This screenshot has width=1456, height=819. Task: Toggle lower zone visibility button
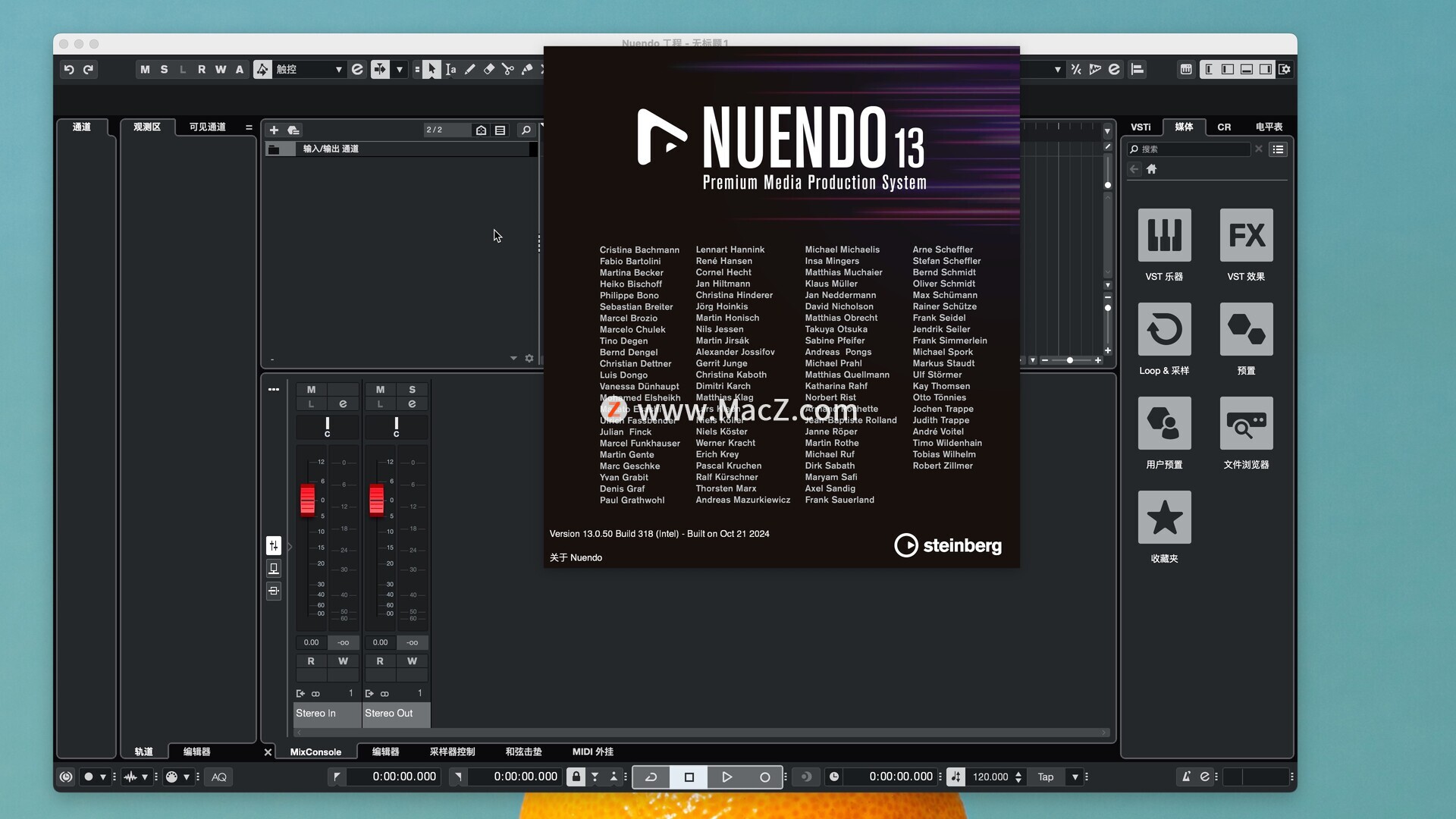pos(1247,69)
